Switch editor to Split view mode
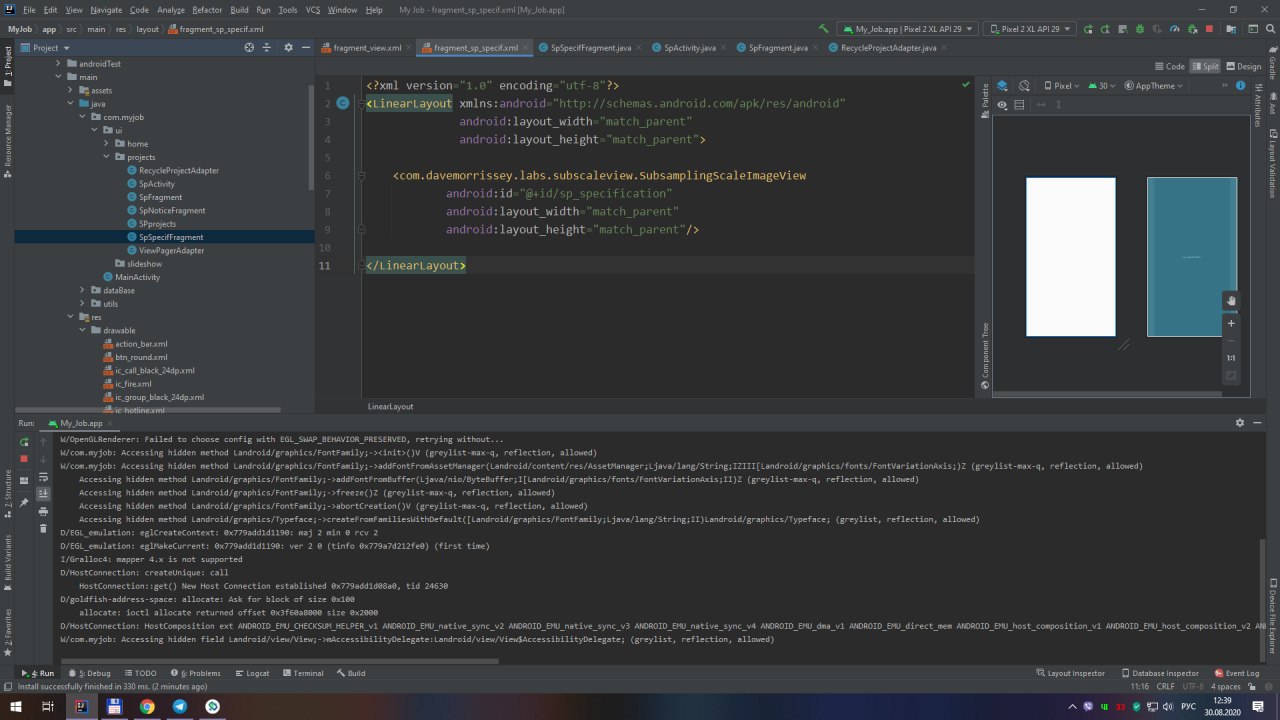1280x720 pixels. point(1204,66)
